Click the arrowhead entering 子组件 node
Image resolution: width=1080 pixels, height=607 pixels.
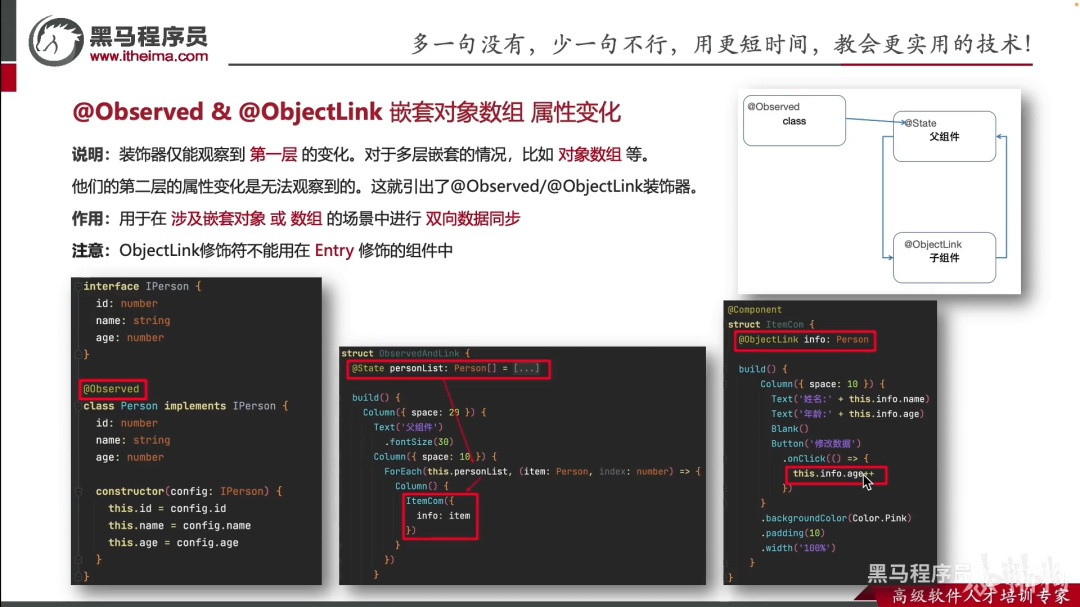[x=889, y=258]
